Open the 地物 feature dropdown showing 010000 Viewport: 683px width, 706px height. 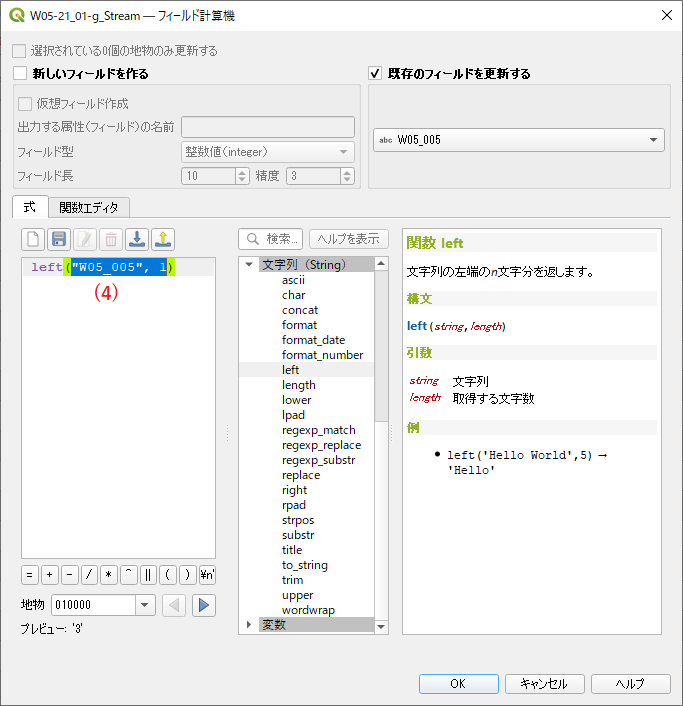pos(145,605)
